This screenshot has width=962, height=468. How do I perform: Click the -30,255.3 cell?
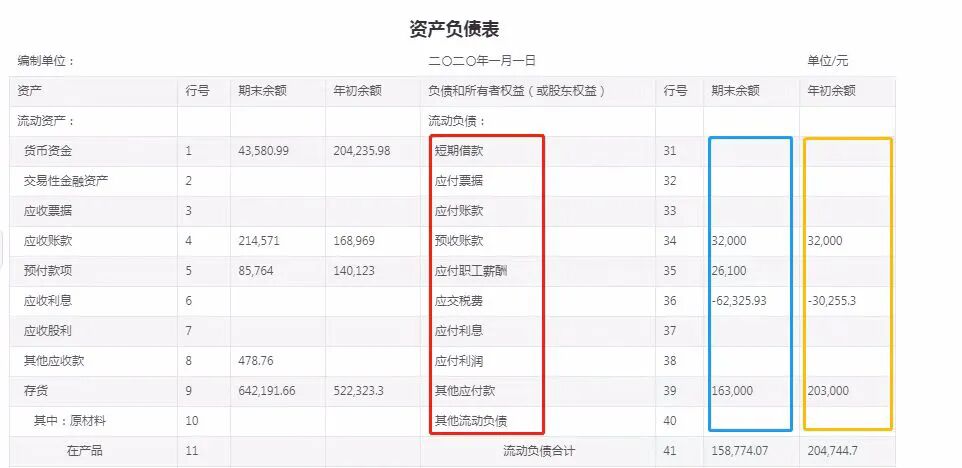pyautogui.click(x=831, y=301)
